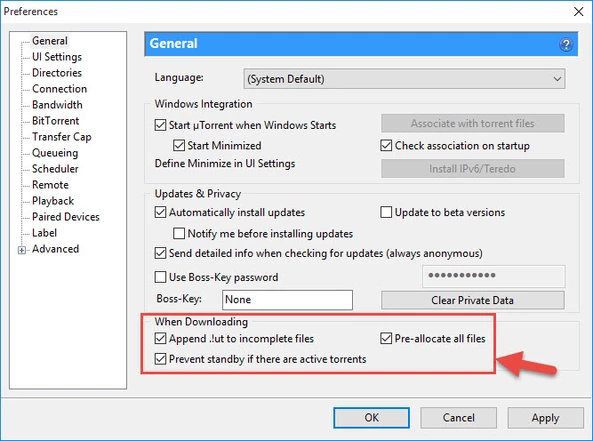593x441 pixels.
Task: Click Associate with torrent files button
Action: pos(473,123)
